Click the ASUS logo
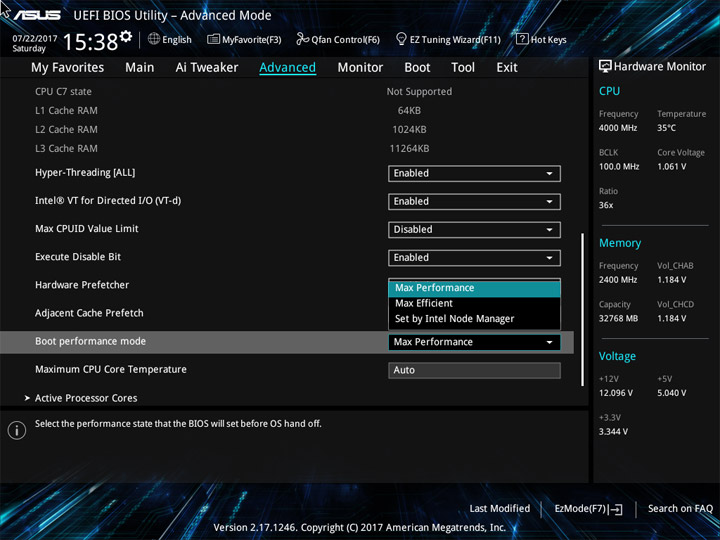The image size is (720, 540). 37,15
